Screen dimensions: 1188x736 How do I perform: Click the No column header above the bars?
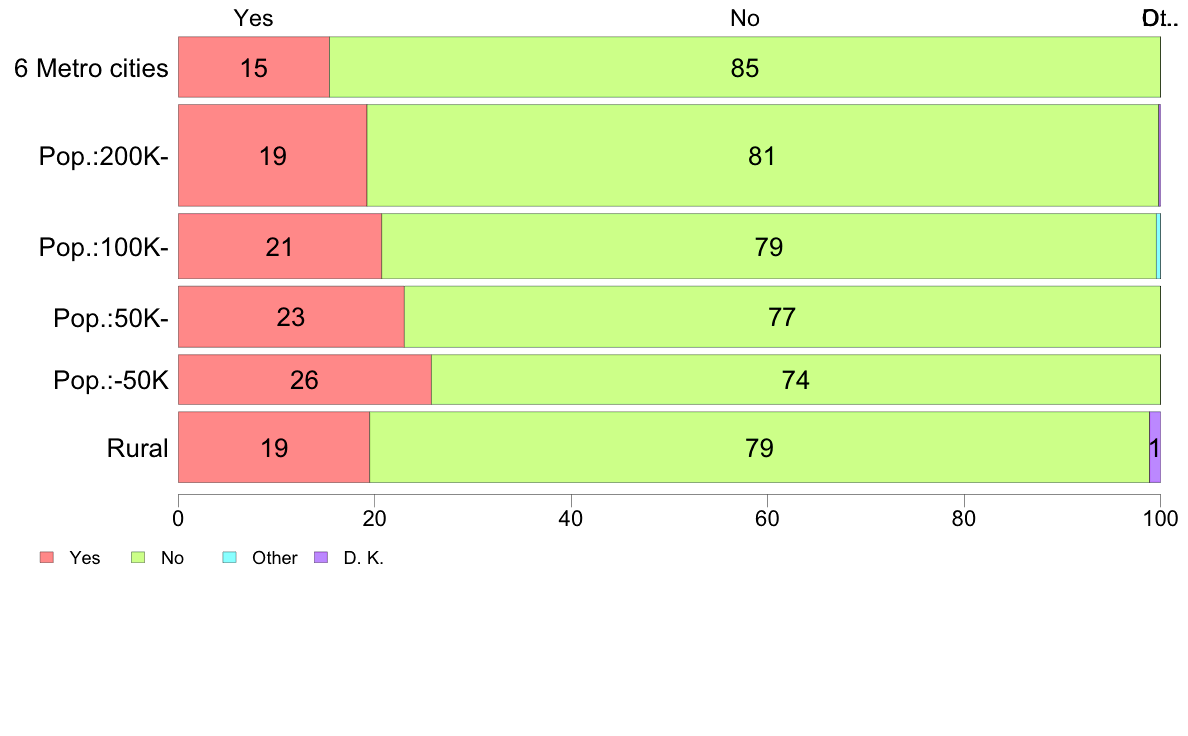(745, 18)
